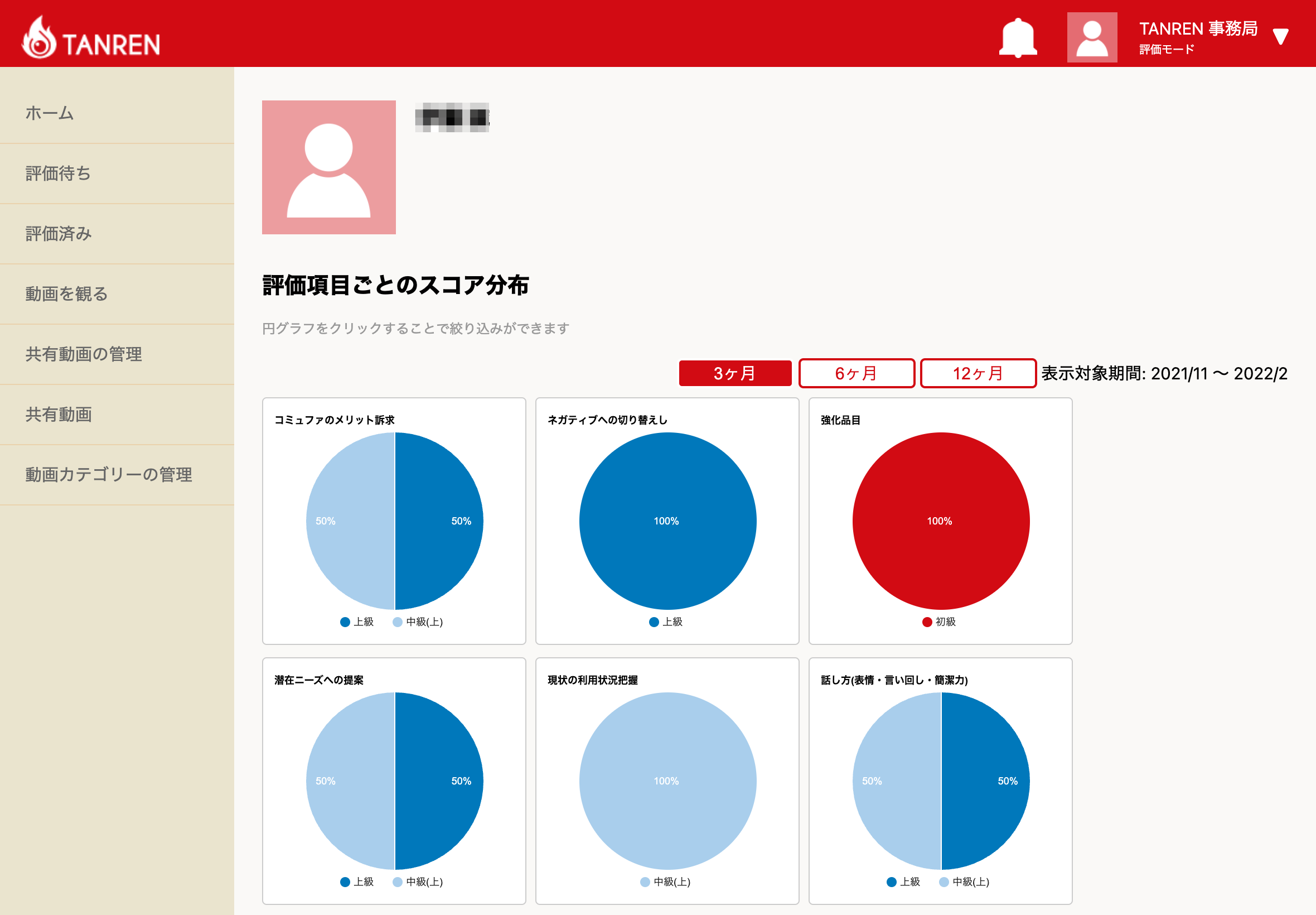The height and width of the screenshot is (915, 1316).
Task: Toggle 初級 legend dot in 強化品目 chart
Action: [927, 622]
